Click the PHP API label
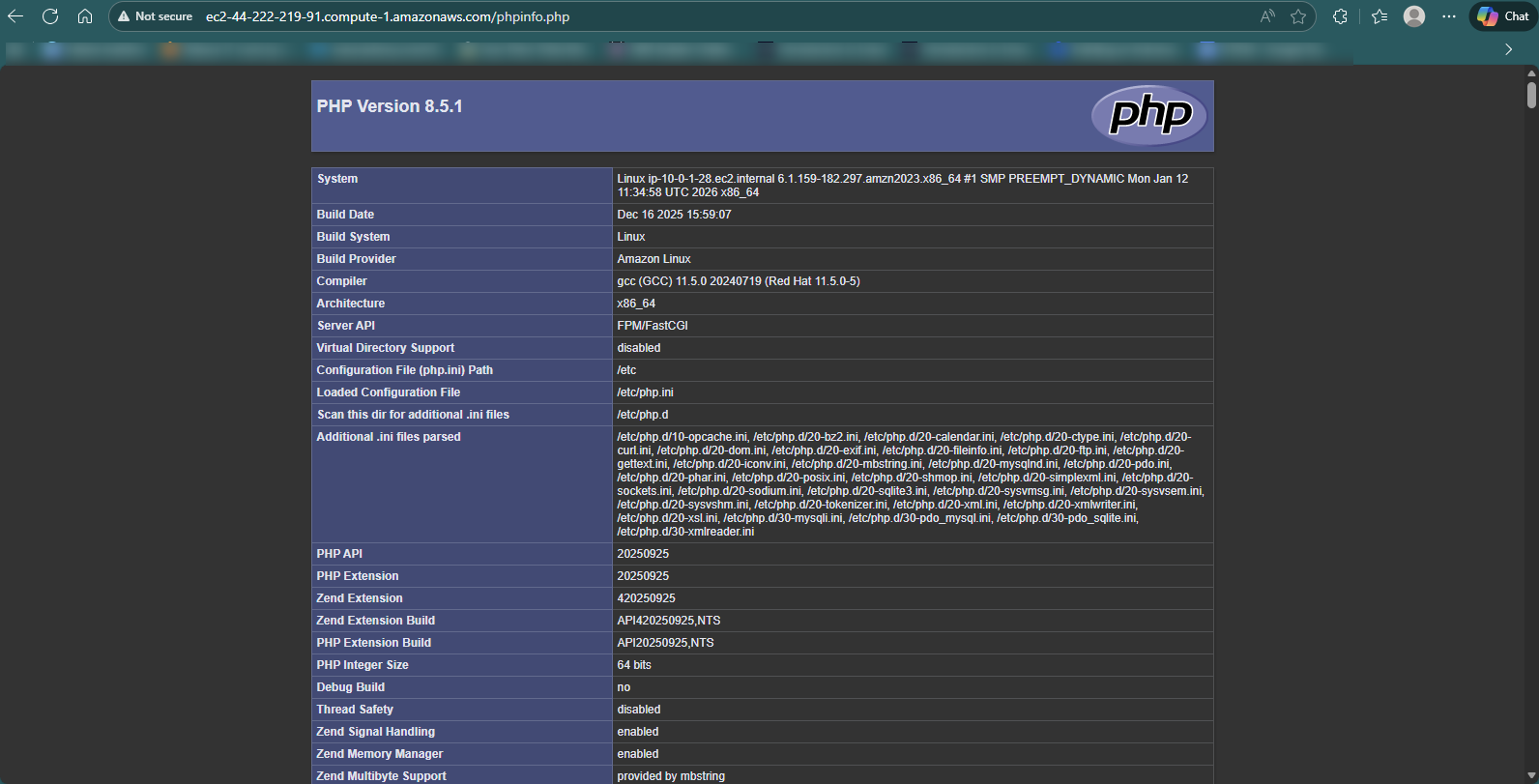1539x784 pixels. pos(339,554)
